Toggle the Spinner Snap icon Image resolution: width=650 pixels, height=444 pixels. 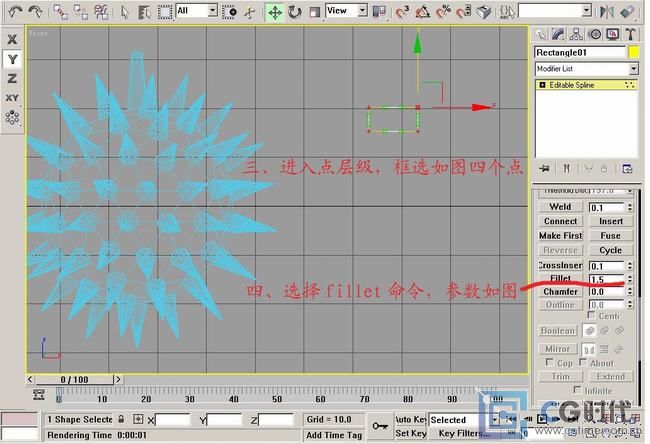(x=464, y=12)
